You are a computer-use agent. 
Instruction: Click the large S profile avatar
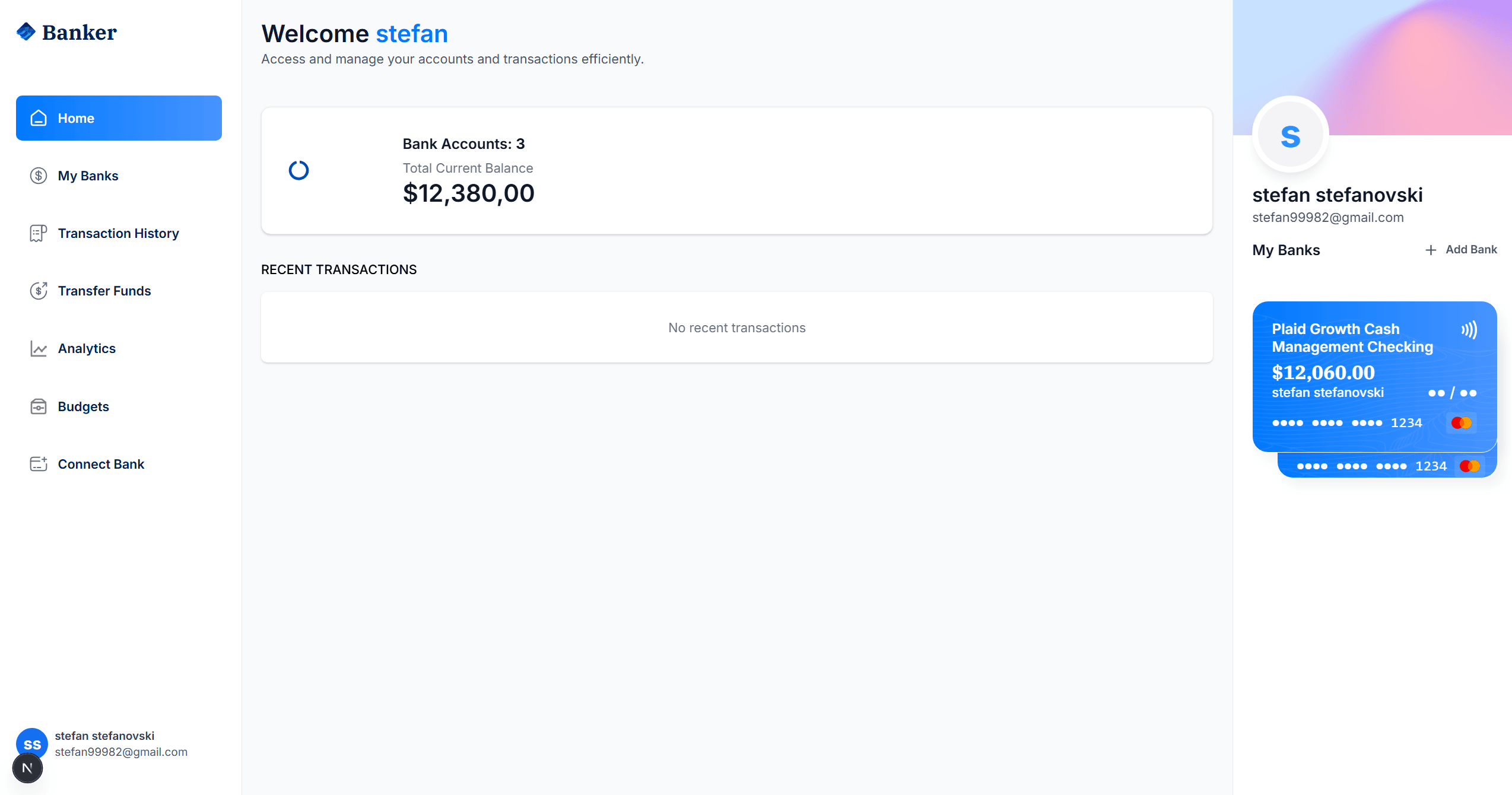[x=1291, y=136]
